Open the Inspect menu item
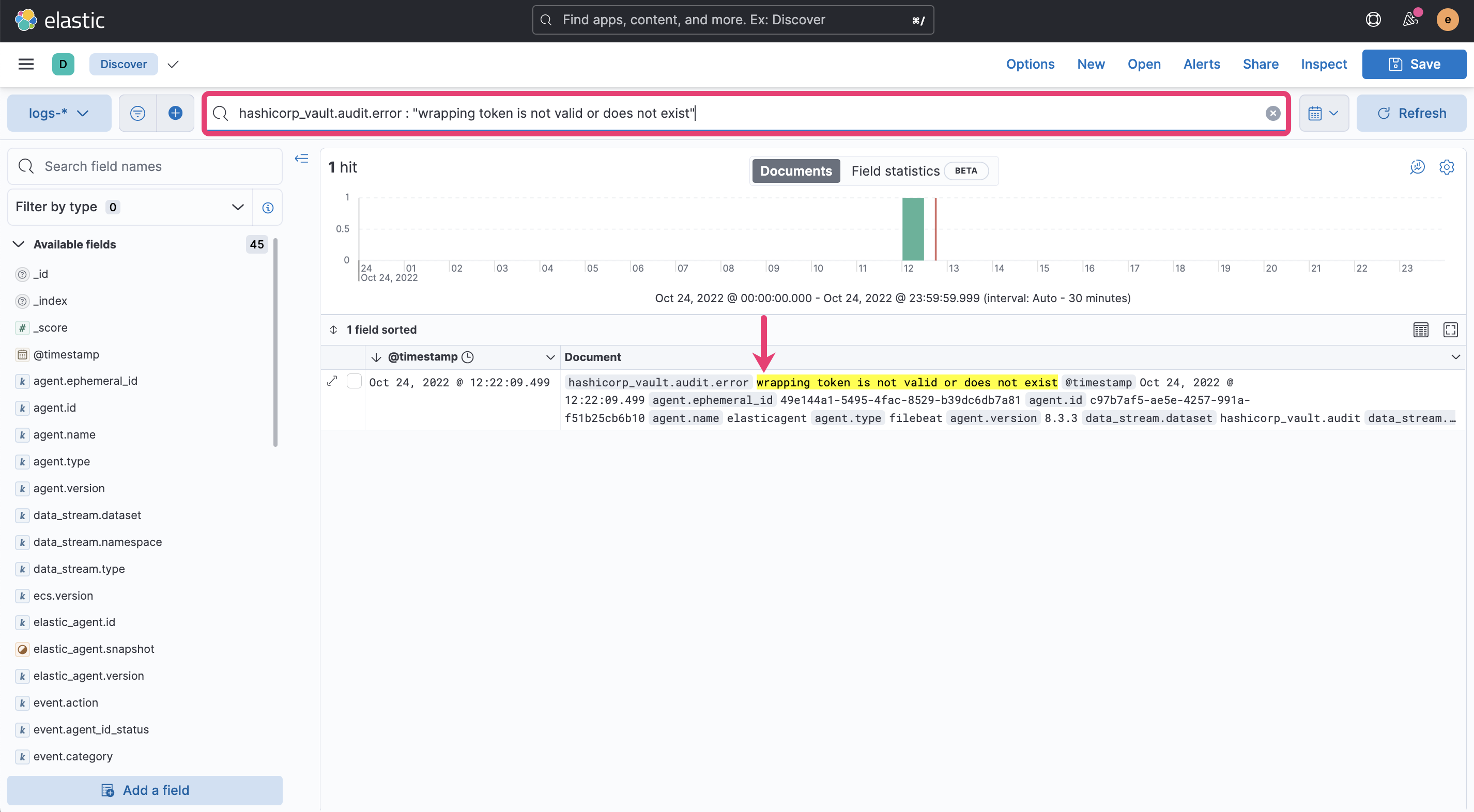1474x812 pixels. click(1324, 64)
